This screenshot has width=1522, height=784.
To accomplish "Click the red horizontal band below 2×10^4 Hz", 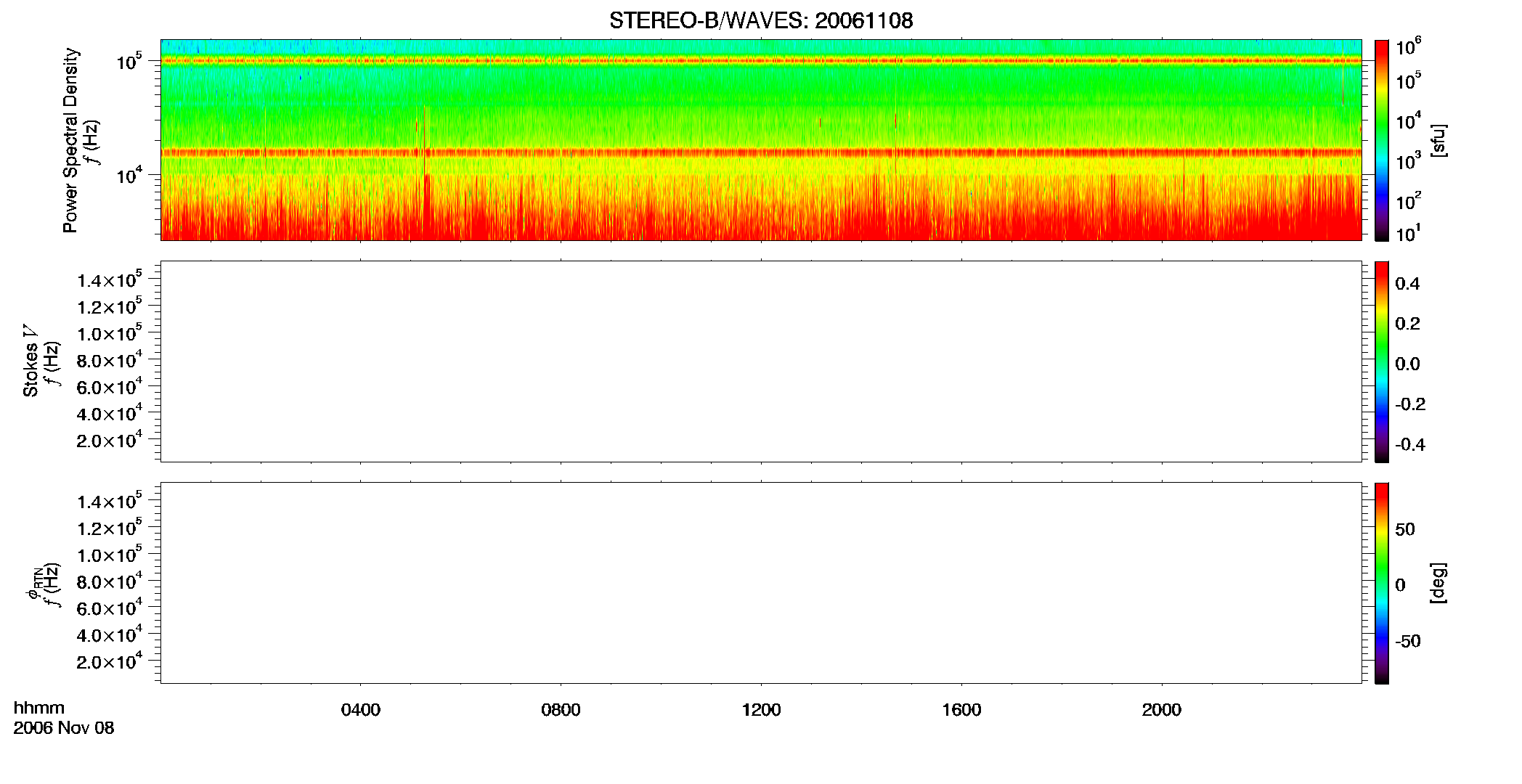I will coord(761,152).
